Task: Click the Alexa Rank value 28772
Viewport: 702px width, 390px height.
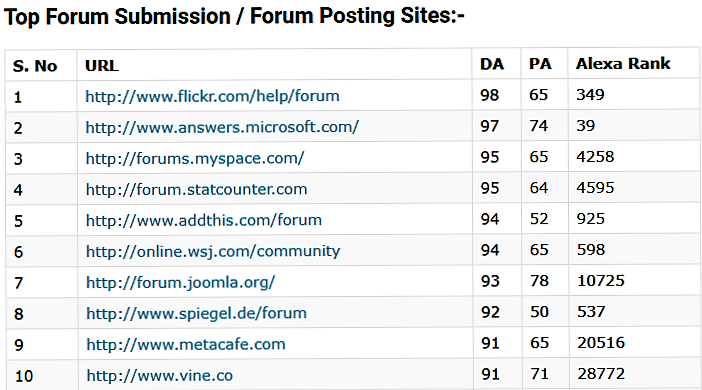Action: point(601,373)
